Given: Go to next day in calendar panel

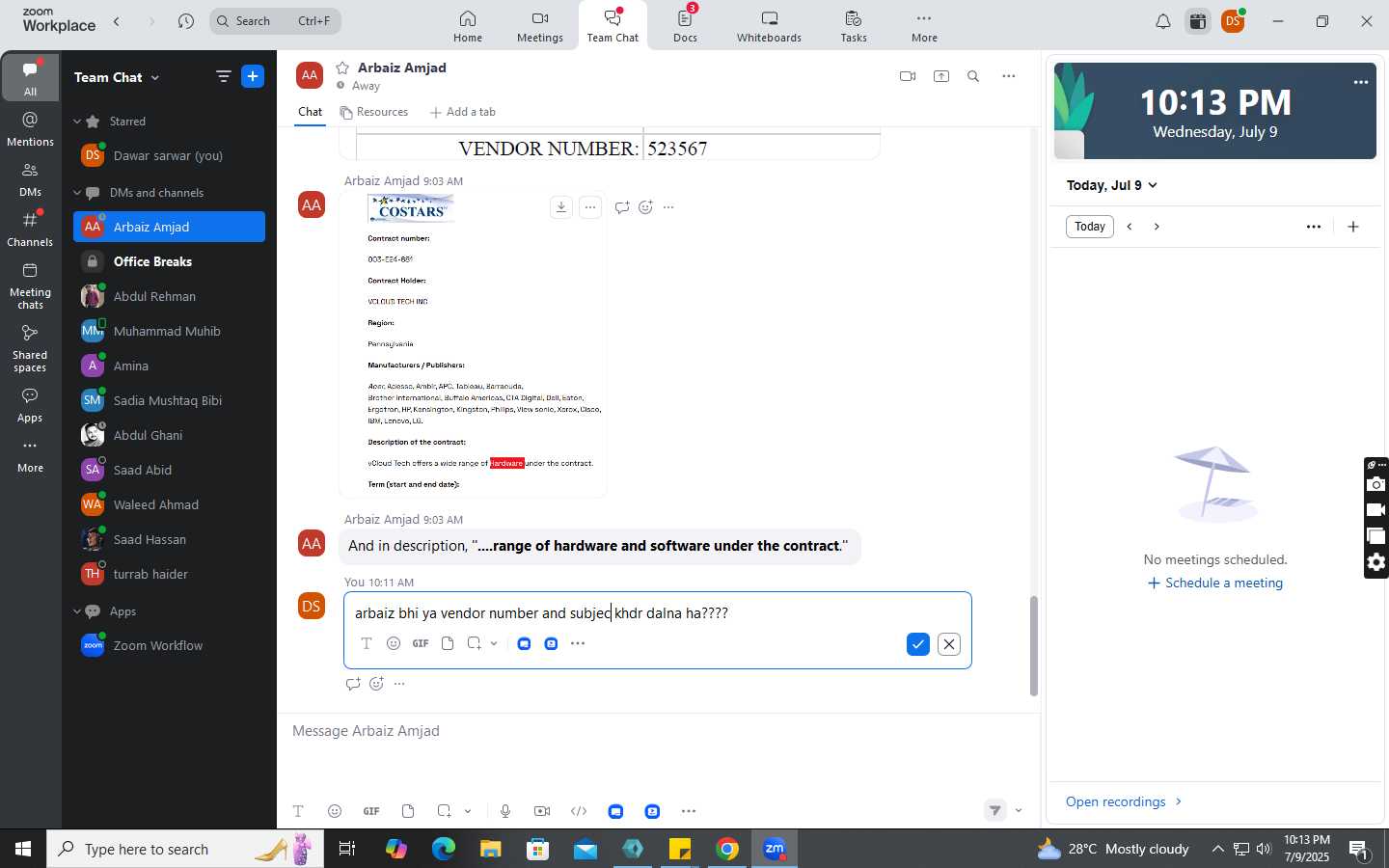Looking at the screenshot, I should coord(1157,227).
